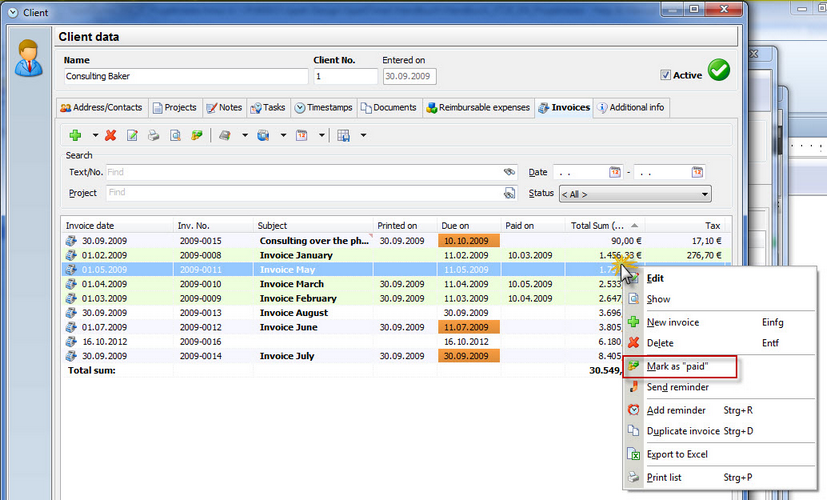
Task: Click the binoculars icon in Text/No. field
Action: click(x=509, y=172)
